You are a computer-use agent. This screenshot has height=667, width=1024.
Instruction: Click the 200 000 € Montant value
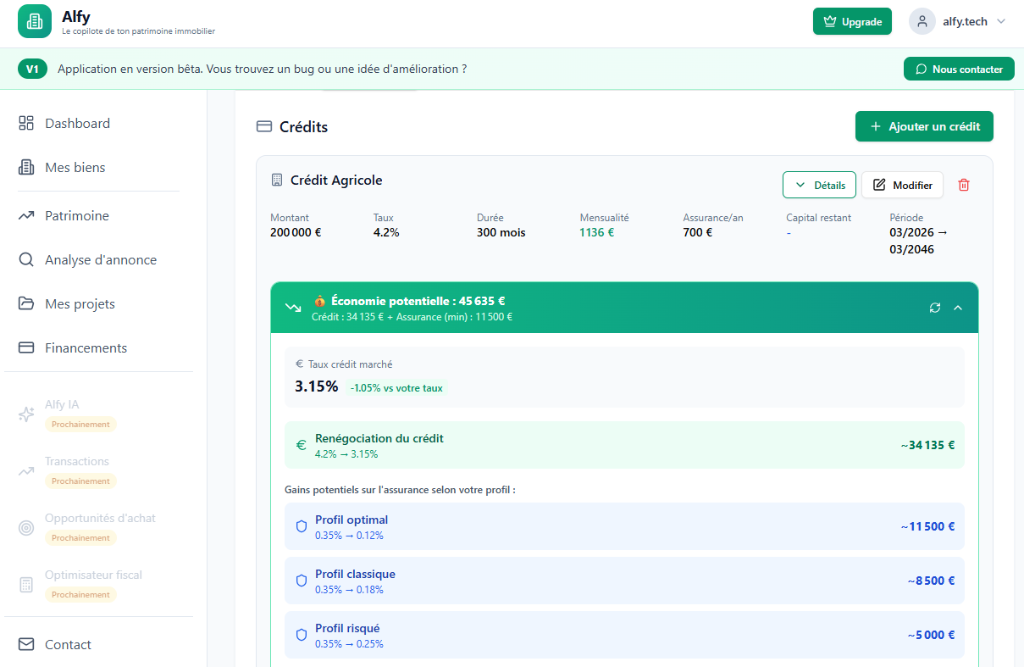(296, 233)
